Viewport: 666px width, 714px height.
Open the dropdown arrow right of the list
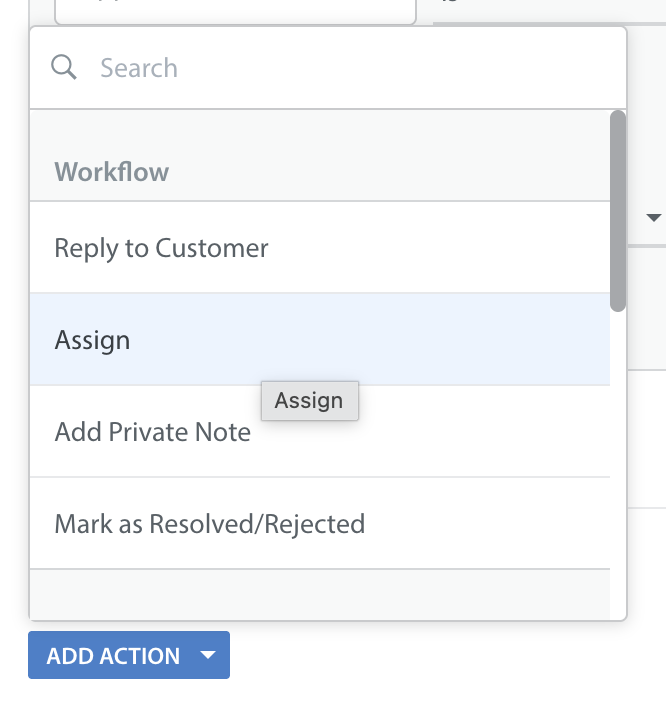655,218
